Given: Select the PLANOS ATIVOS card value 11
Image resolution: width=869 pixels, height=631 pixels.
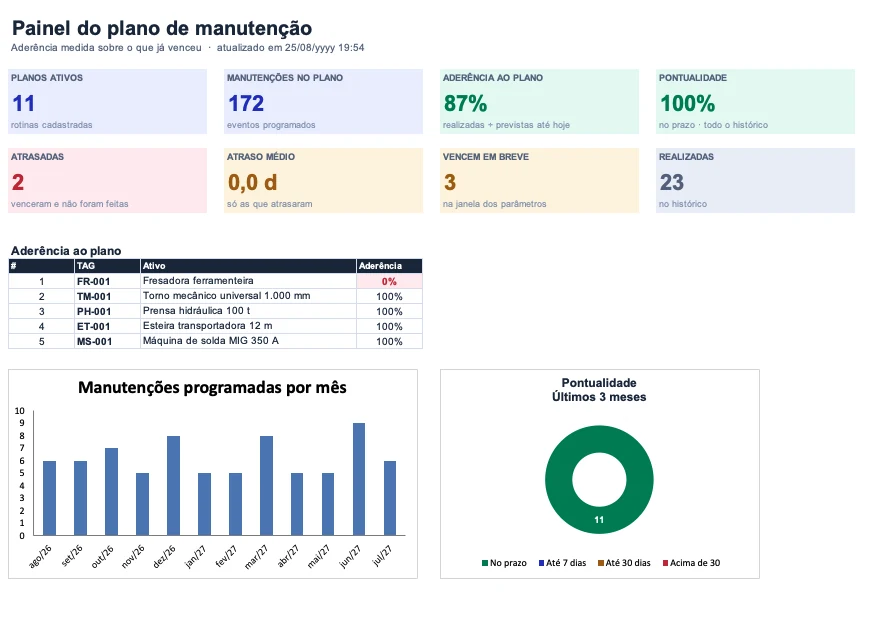Looking at the screenshot, I should pos(23,104).
